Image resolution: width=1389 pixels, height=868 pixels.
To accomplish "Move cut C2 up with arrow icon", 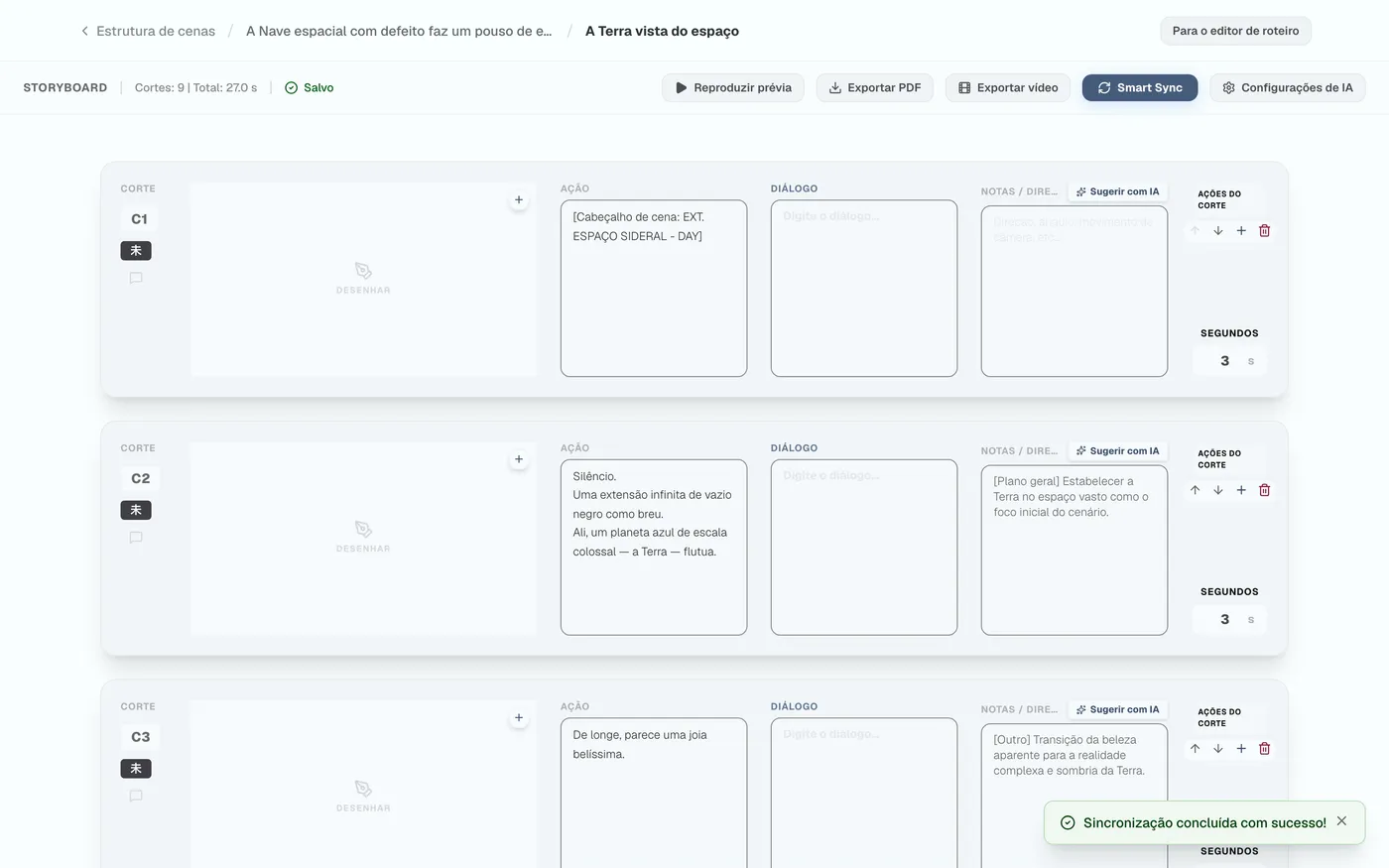I will pyautogui.click(x=1195, y=490).
